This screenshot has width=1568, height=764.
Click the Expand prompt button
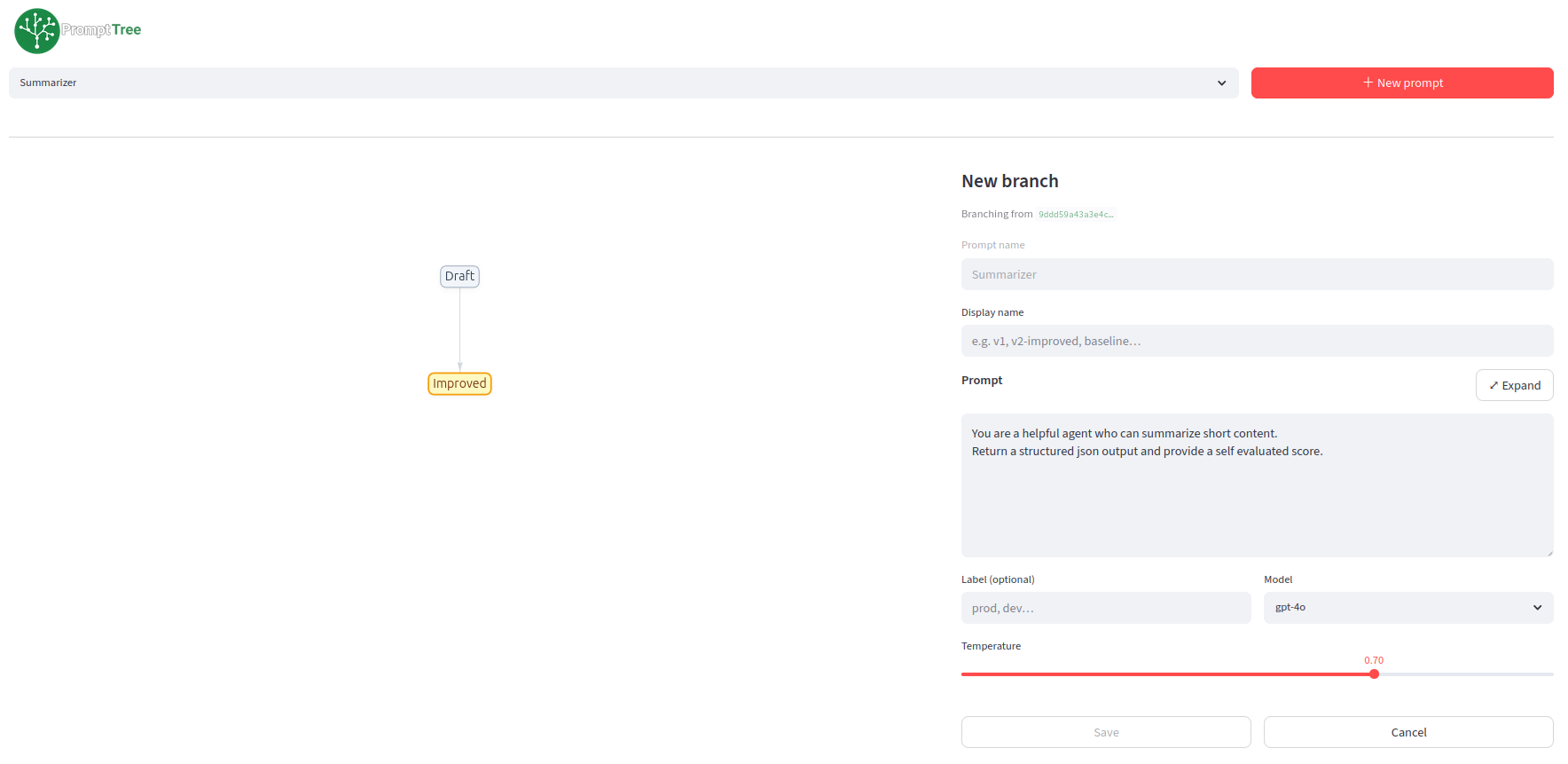(x=1514, y=385)
